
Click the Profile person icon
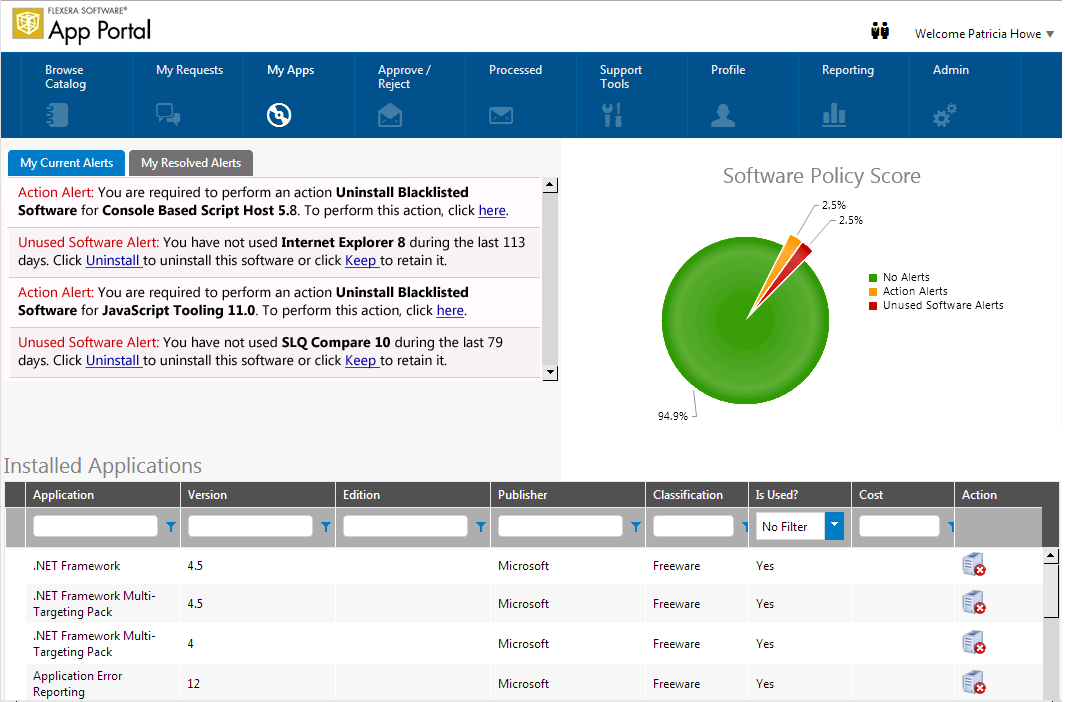tap(723, 115)
